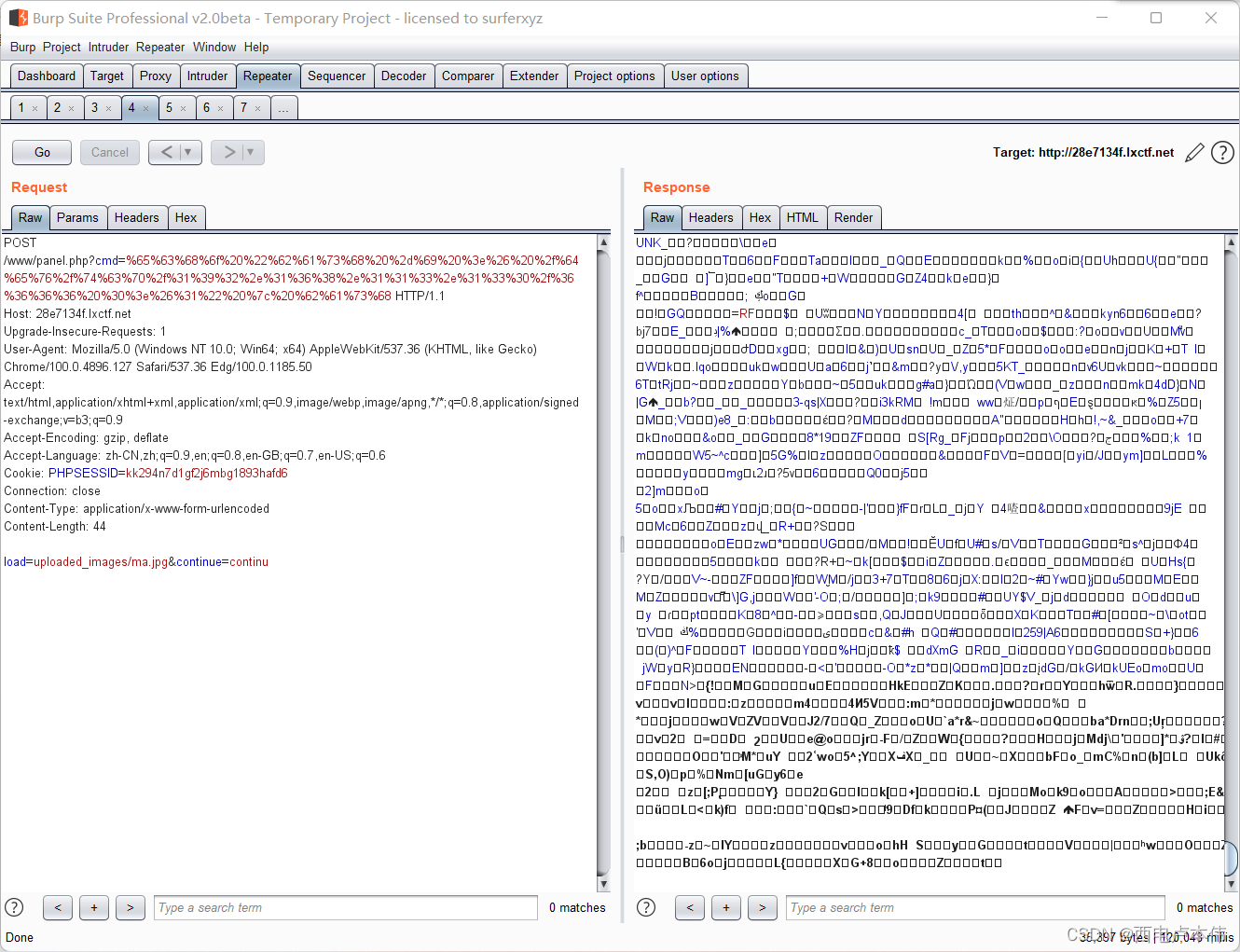This screenshot has height=952, width=1240.
Task: Select Repeater request tab 1
Action: [x=21, y=108]
